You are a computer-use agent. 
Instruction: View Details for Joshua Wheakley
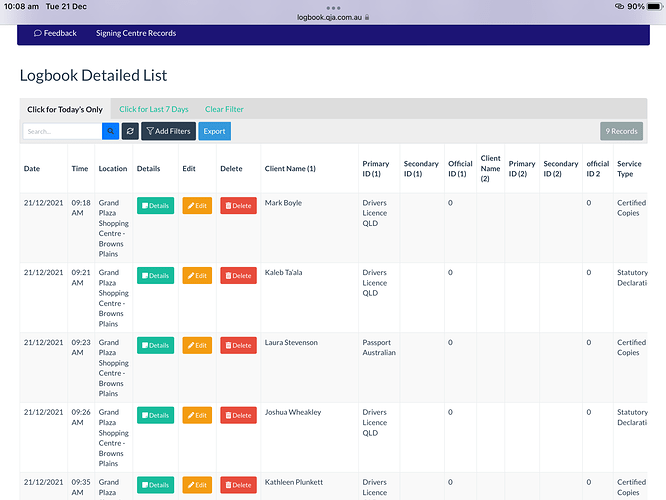point(155,415)
